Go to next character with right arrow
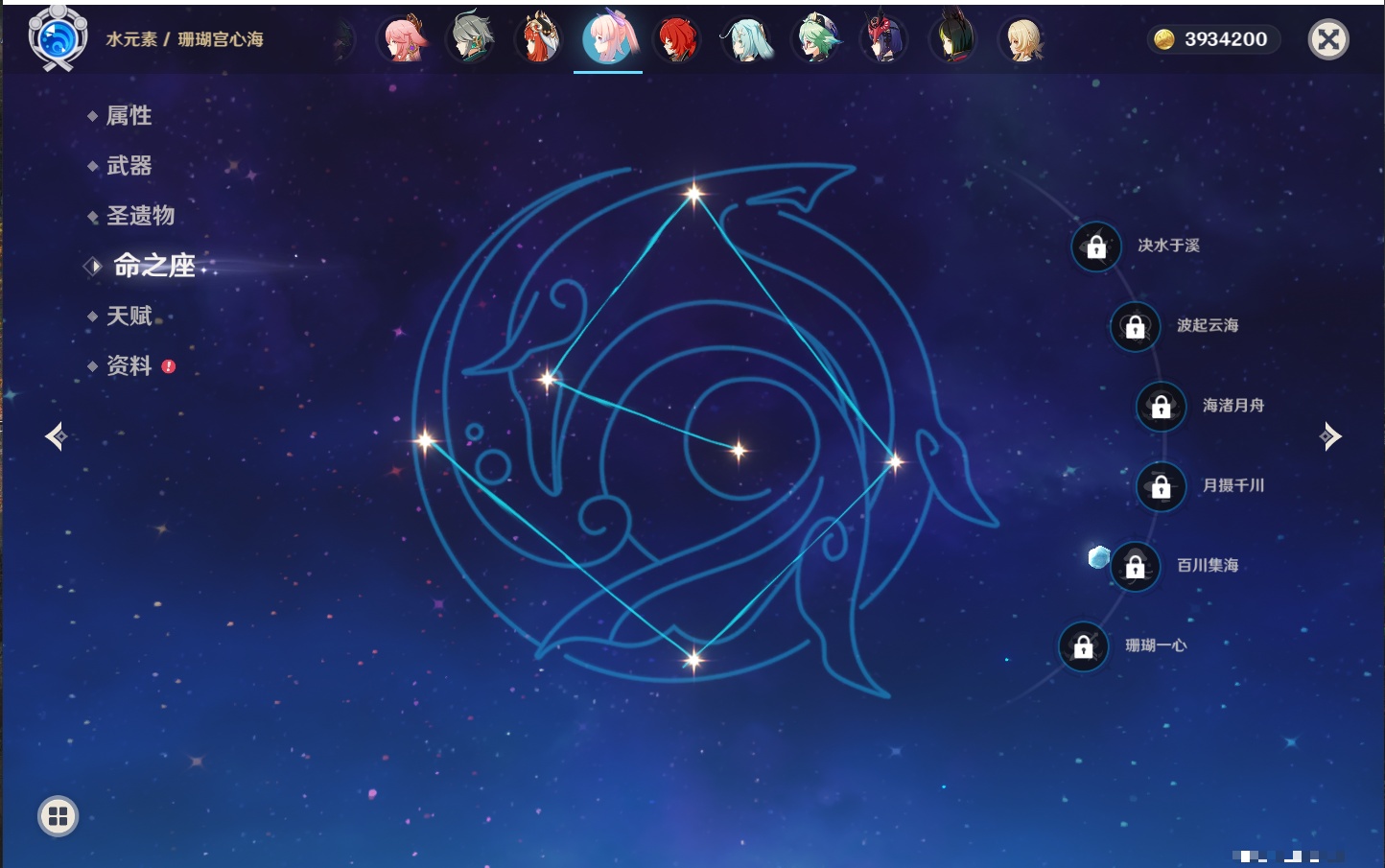 1330,436
